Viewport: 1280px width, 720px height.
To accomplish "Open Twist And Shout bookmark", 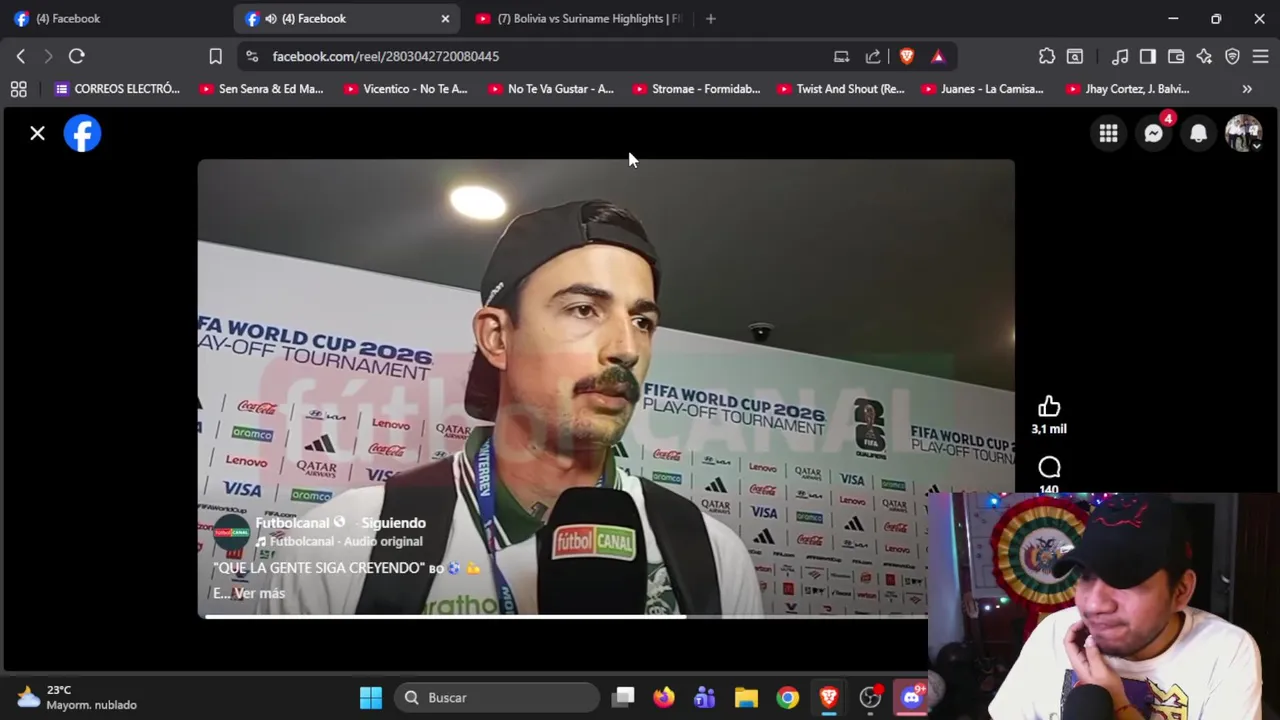I will (840, 89).
